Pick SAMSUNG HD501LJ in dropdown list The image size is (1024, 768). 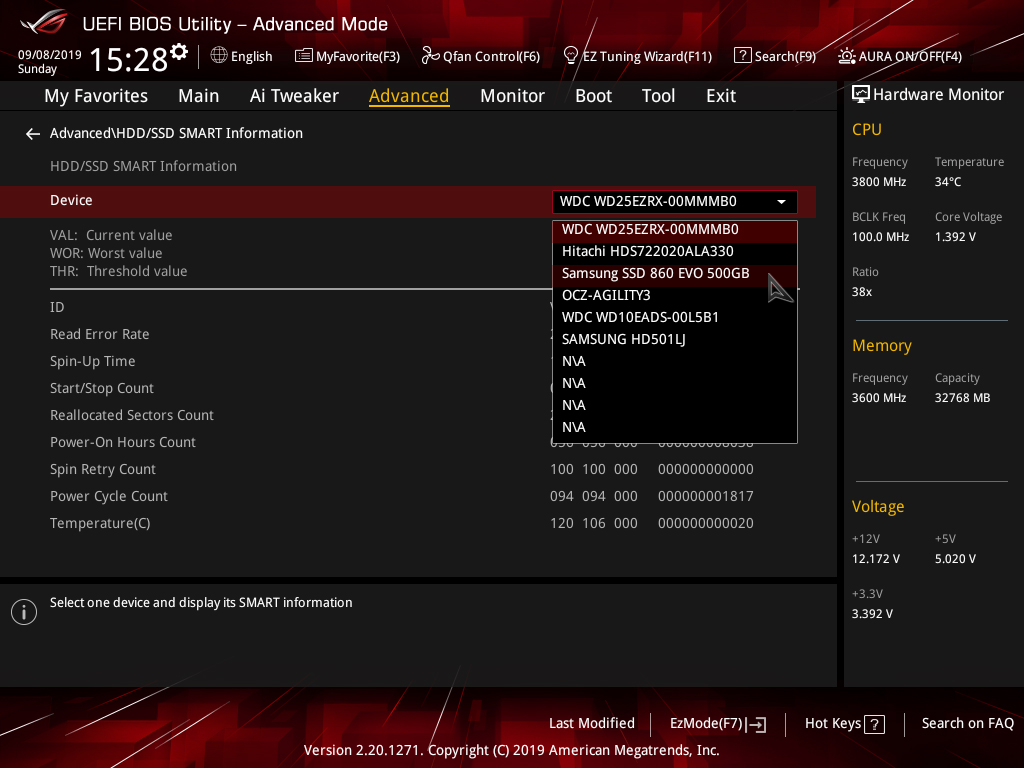[675, 340]
